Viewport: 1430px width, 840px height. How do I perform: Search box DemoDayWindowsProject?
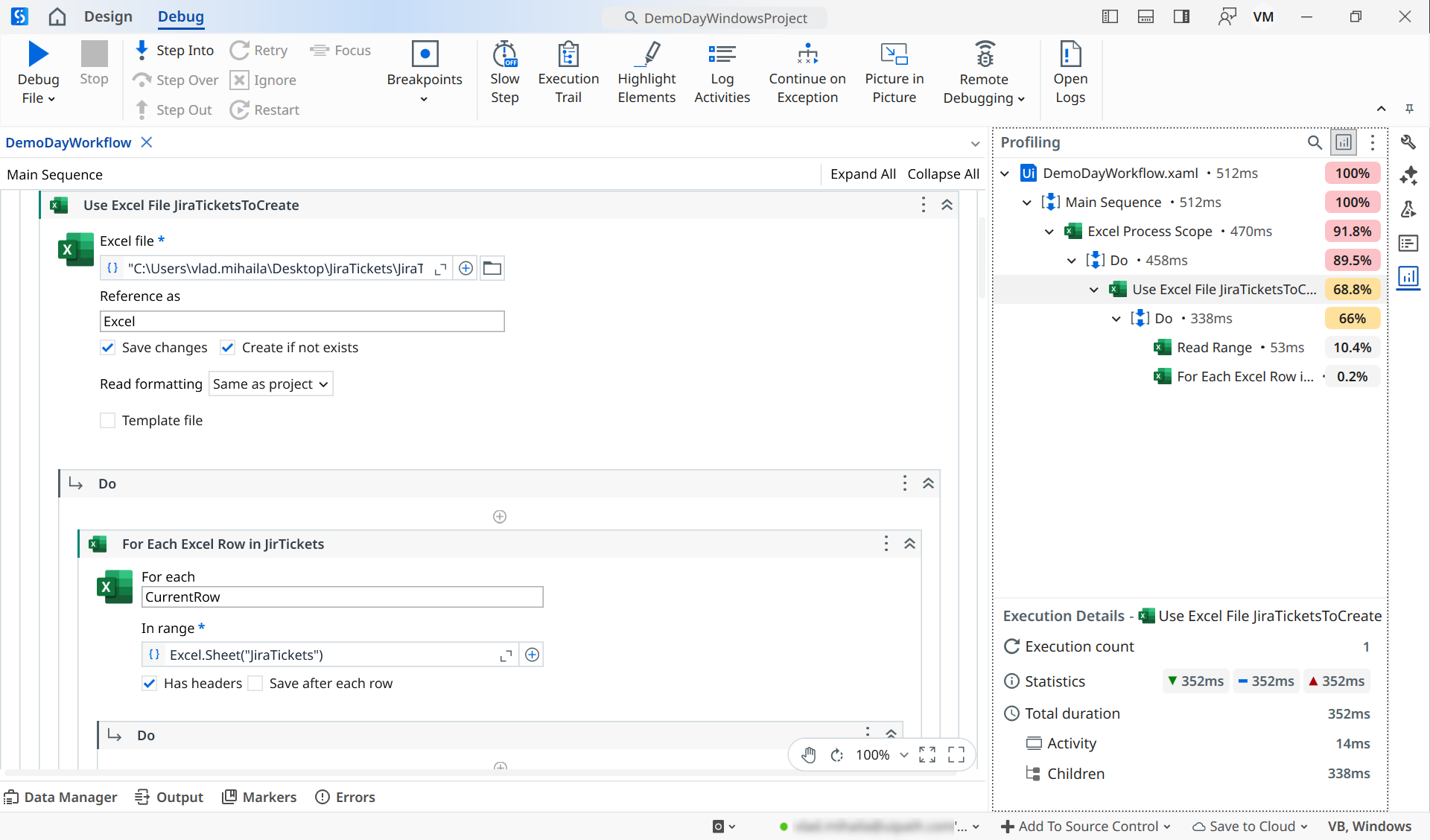coord(715,18)
